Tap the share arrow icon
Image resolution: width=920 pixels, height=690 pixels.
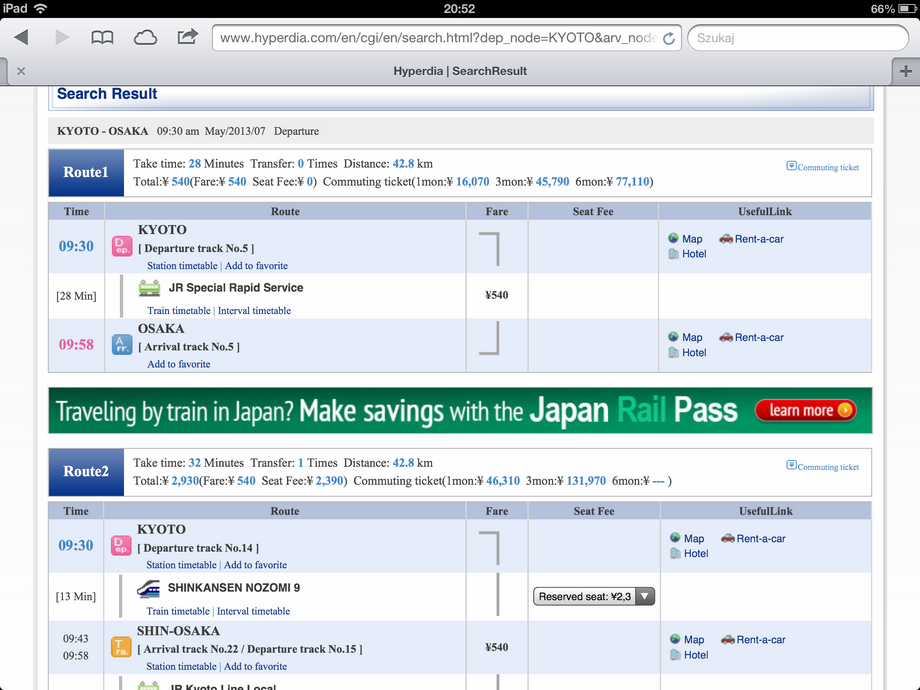pos(187,36)
